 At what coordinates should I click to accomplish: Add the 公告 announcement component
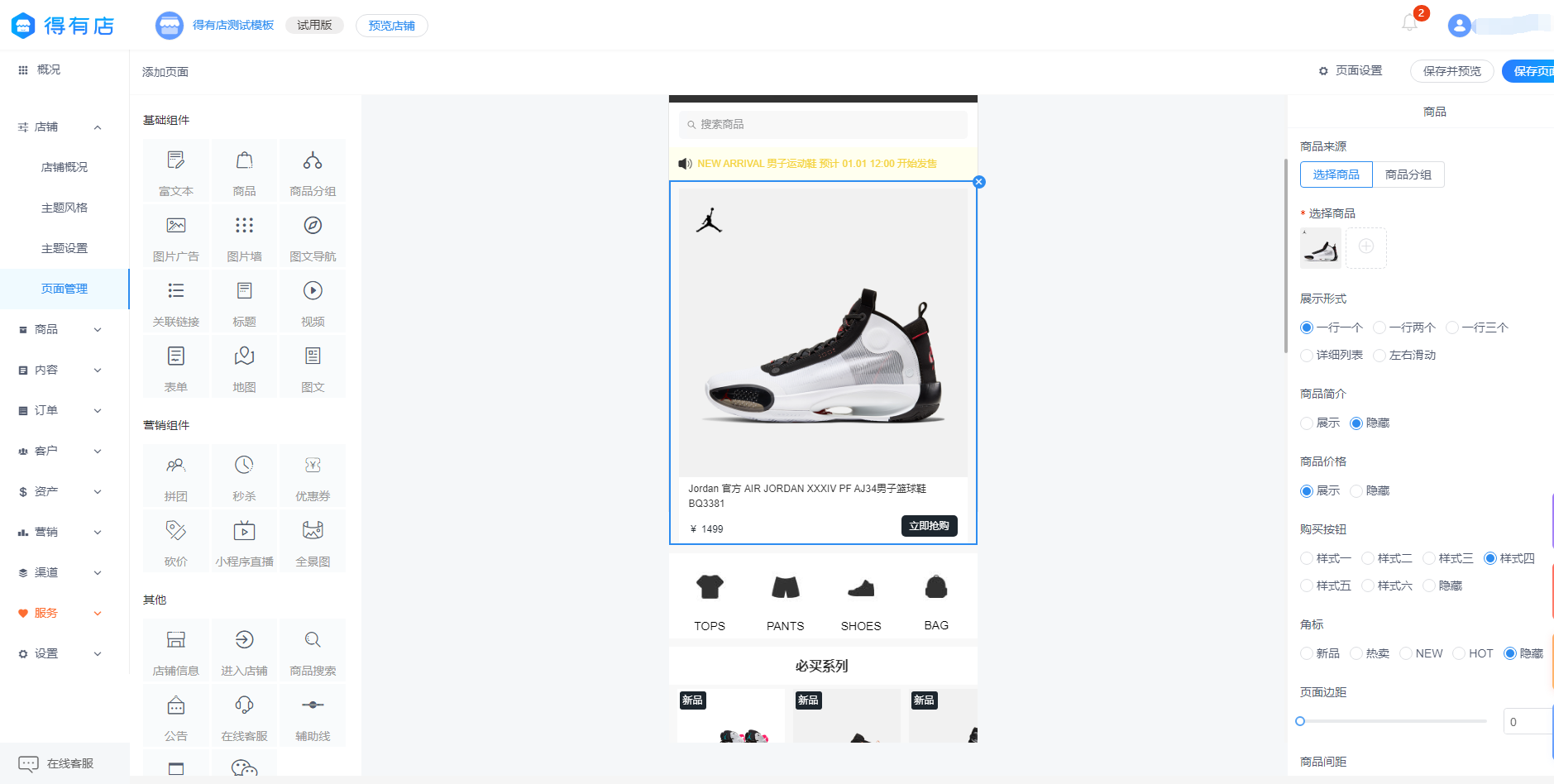176,716
